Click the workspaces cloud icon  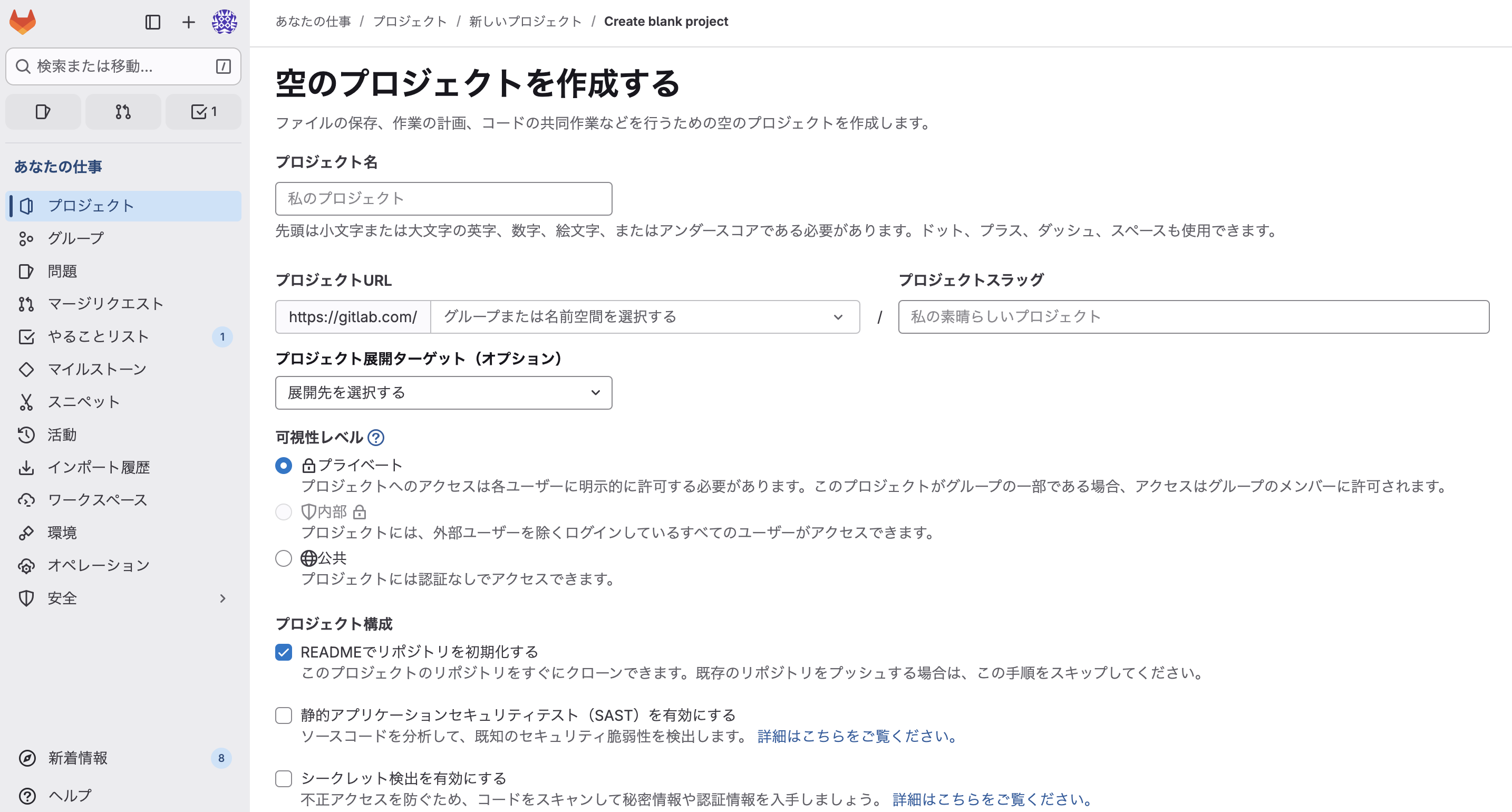click(26, 500)
